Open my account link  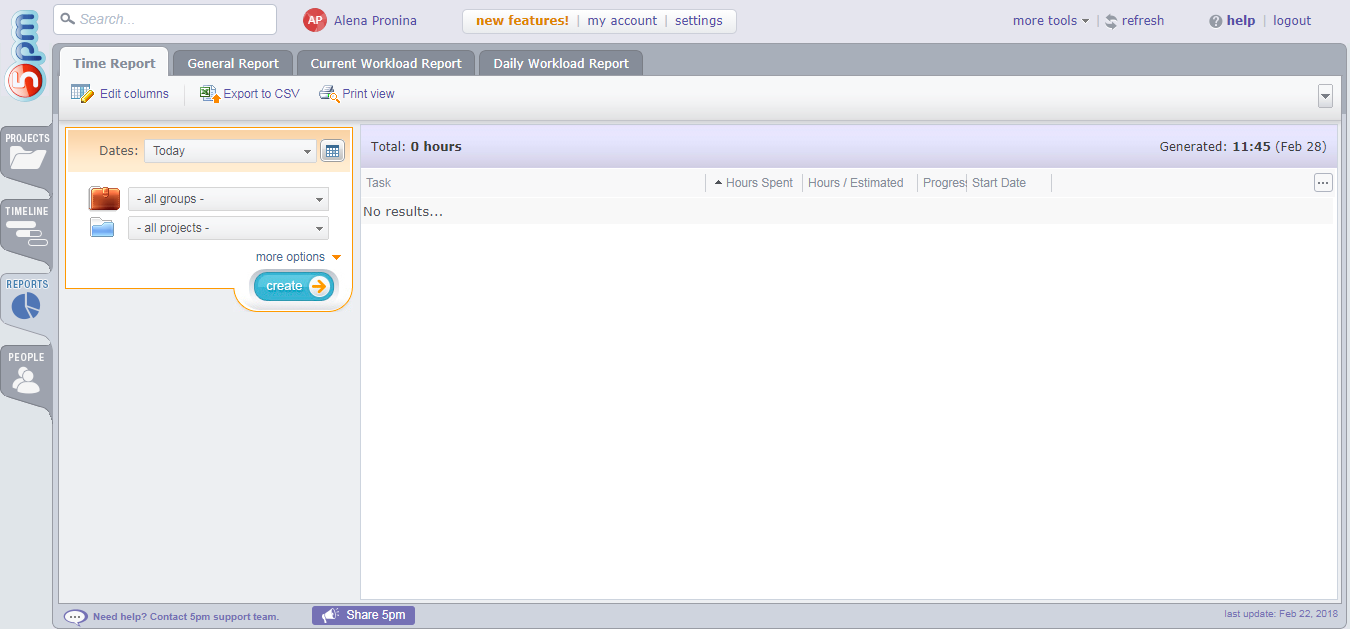pos(622,21)
